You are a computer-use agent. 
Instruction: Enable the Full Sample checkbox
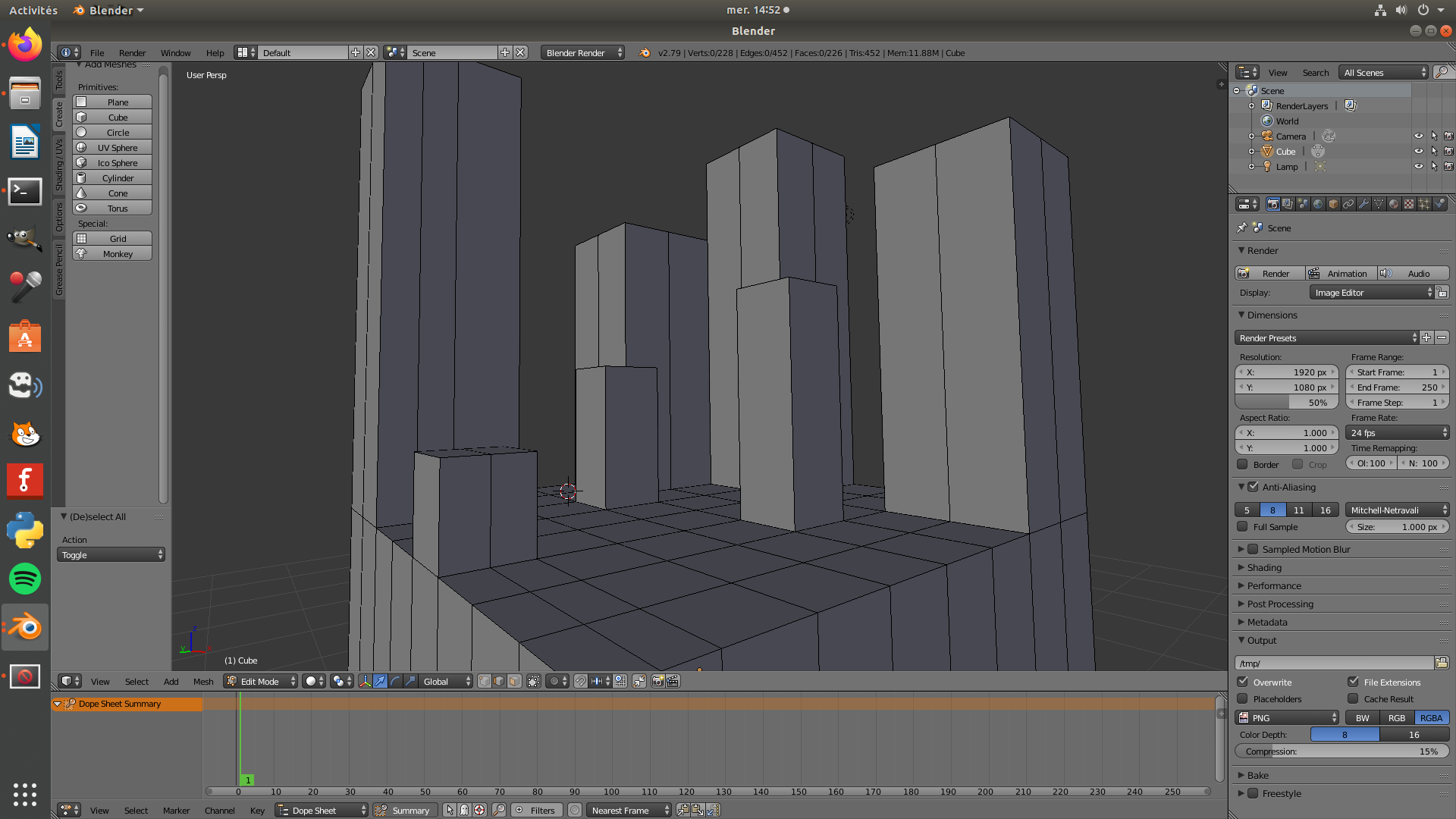(1242, 526)
